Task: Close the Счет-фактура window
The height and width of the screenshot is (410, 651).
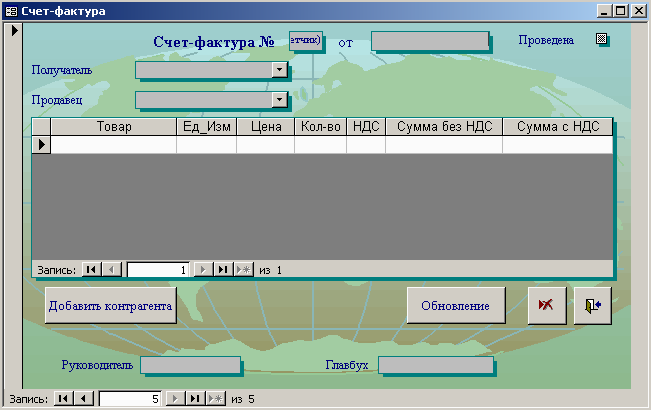Action: pyautogui.click(x=639, y=11)
